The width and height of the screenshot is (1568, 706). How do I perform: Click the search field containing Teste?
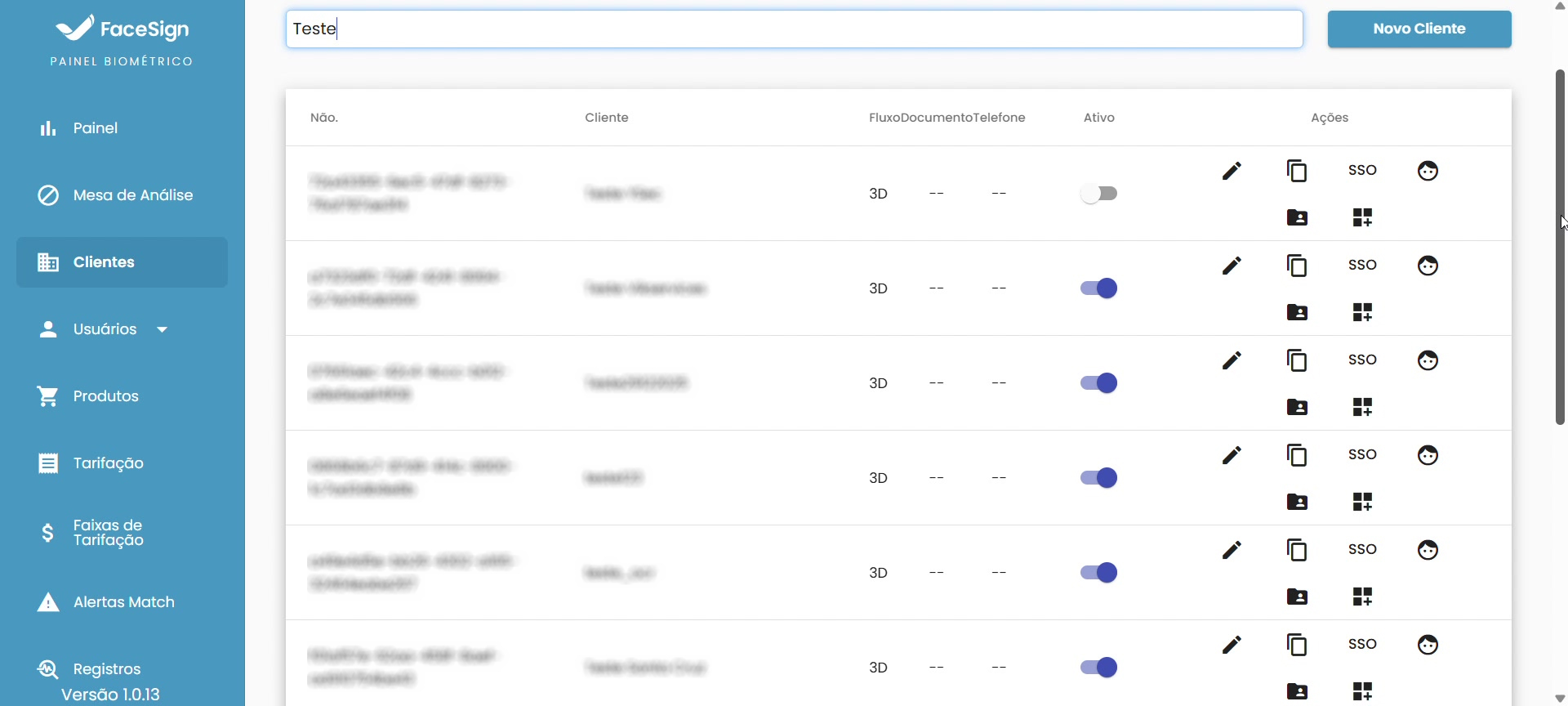coord(793,29)
